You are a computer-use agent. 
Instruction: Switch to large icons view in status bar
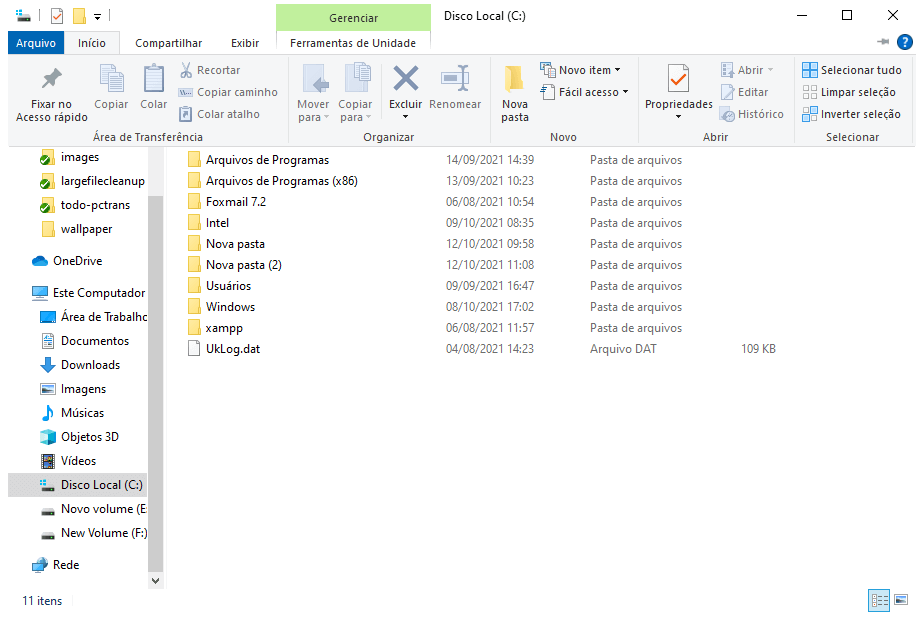point(901,600)
